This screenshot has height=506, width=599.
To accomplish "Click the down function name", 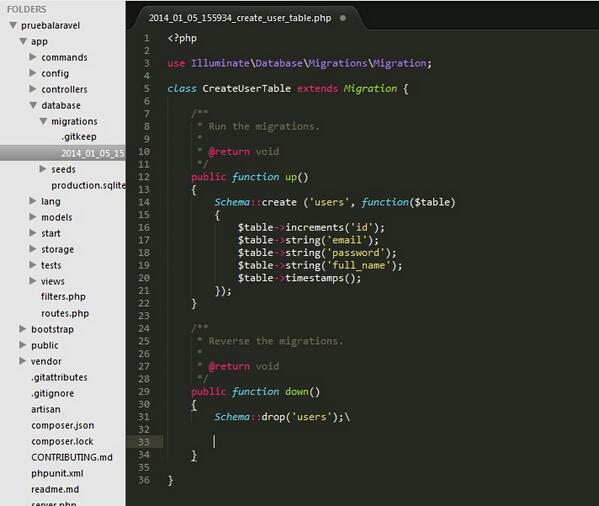I will (x=296, y=392).
